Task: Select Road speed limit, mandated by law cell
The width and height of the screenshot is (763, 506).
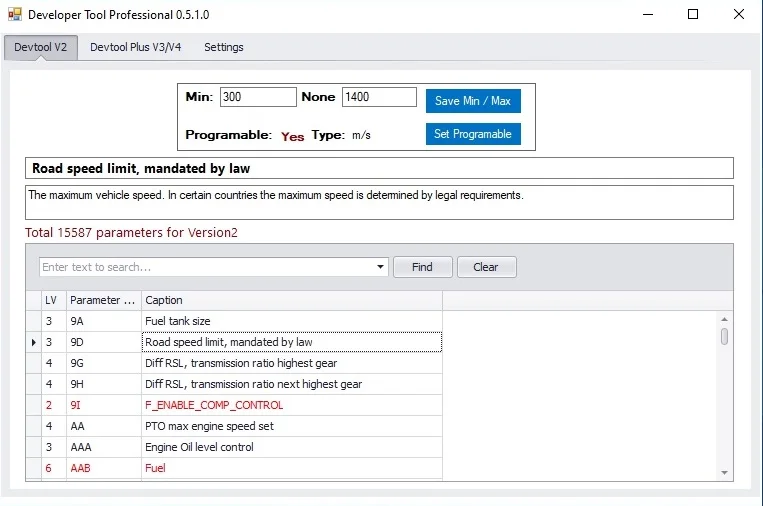Action: pos(292,342)
